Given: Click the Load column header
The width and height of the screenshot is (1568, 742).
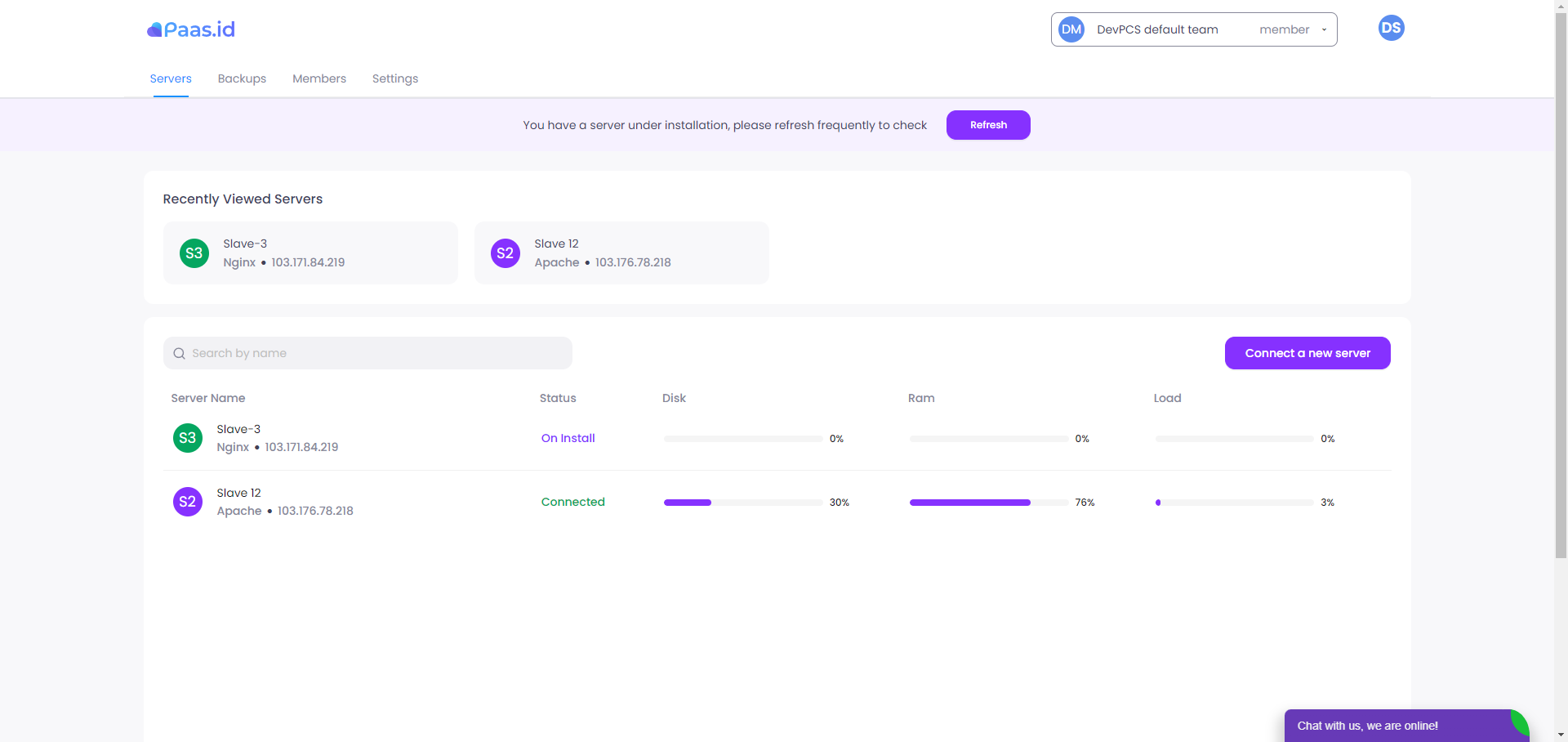Looking at the screenshot, I should (1167, 398).
